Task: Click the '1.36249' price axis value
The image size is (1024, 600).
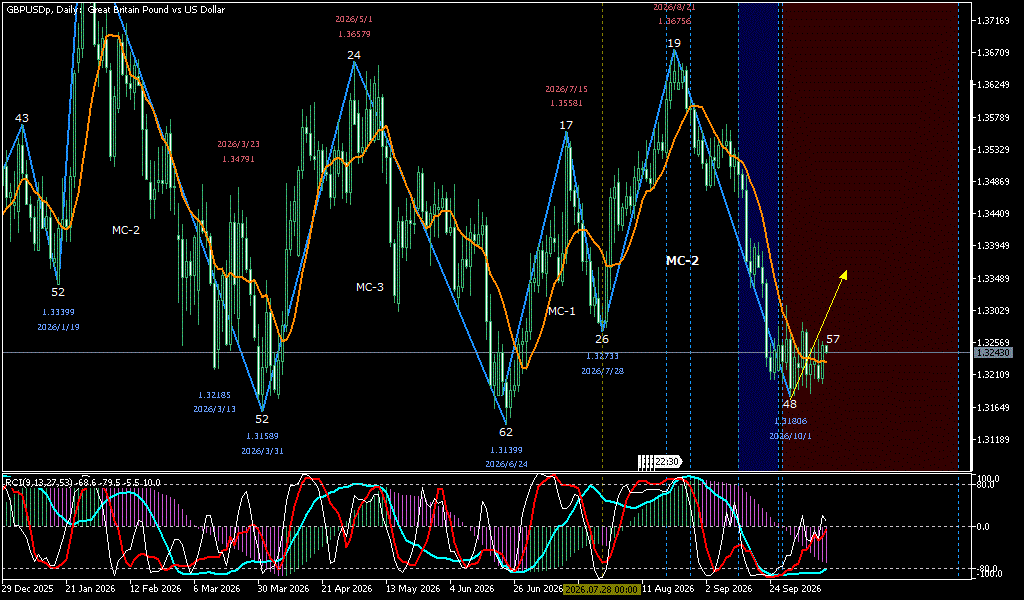Action: 993,85
